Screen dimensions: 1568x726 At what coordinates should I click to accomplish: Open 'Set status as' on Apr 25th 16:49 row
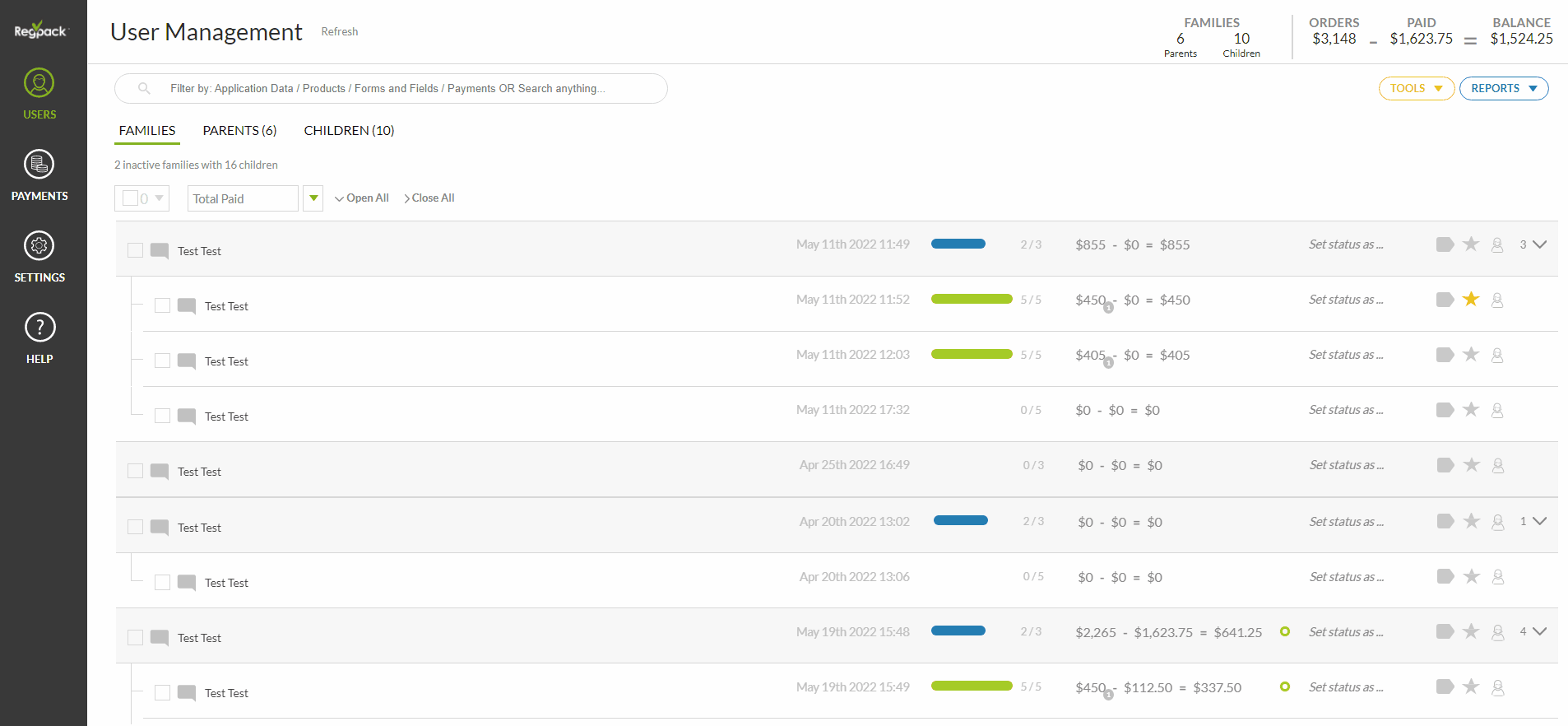(x=1347, y=465)
